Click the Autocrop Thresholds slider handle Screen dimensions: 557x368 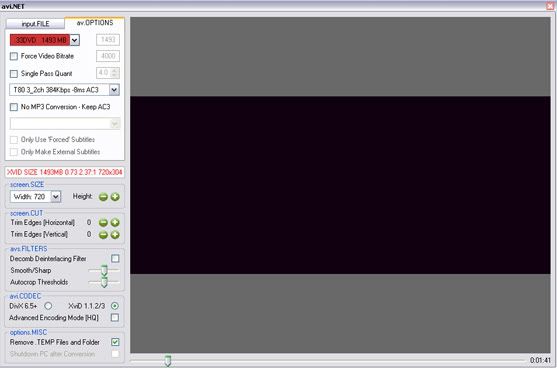click(104, 282)
